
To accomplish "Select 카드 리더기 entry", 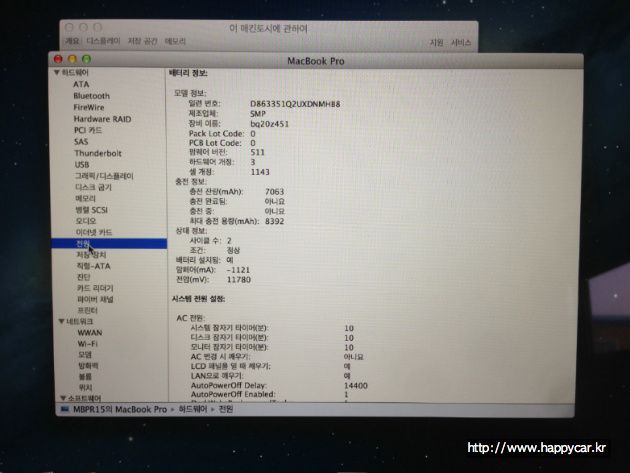I will (95, 289).
